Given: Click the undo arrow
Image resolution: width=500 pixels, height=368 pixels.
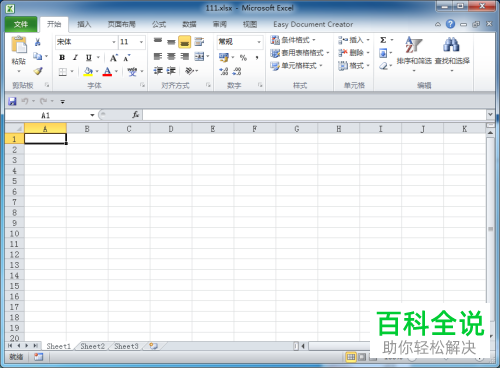Looking at the screenshot, I should click(25, 101).
